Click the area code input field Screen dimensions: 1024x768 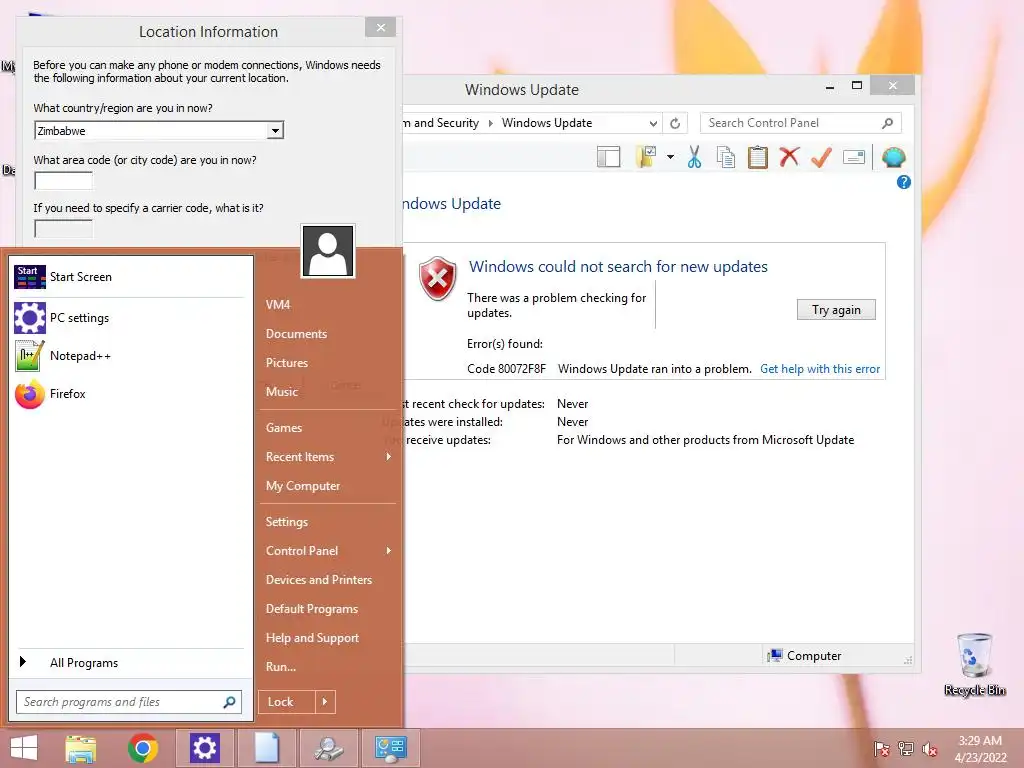[x=63, y=180]
